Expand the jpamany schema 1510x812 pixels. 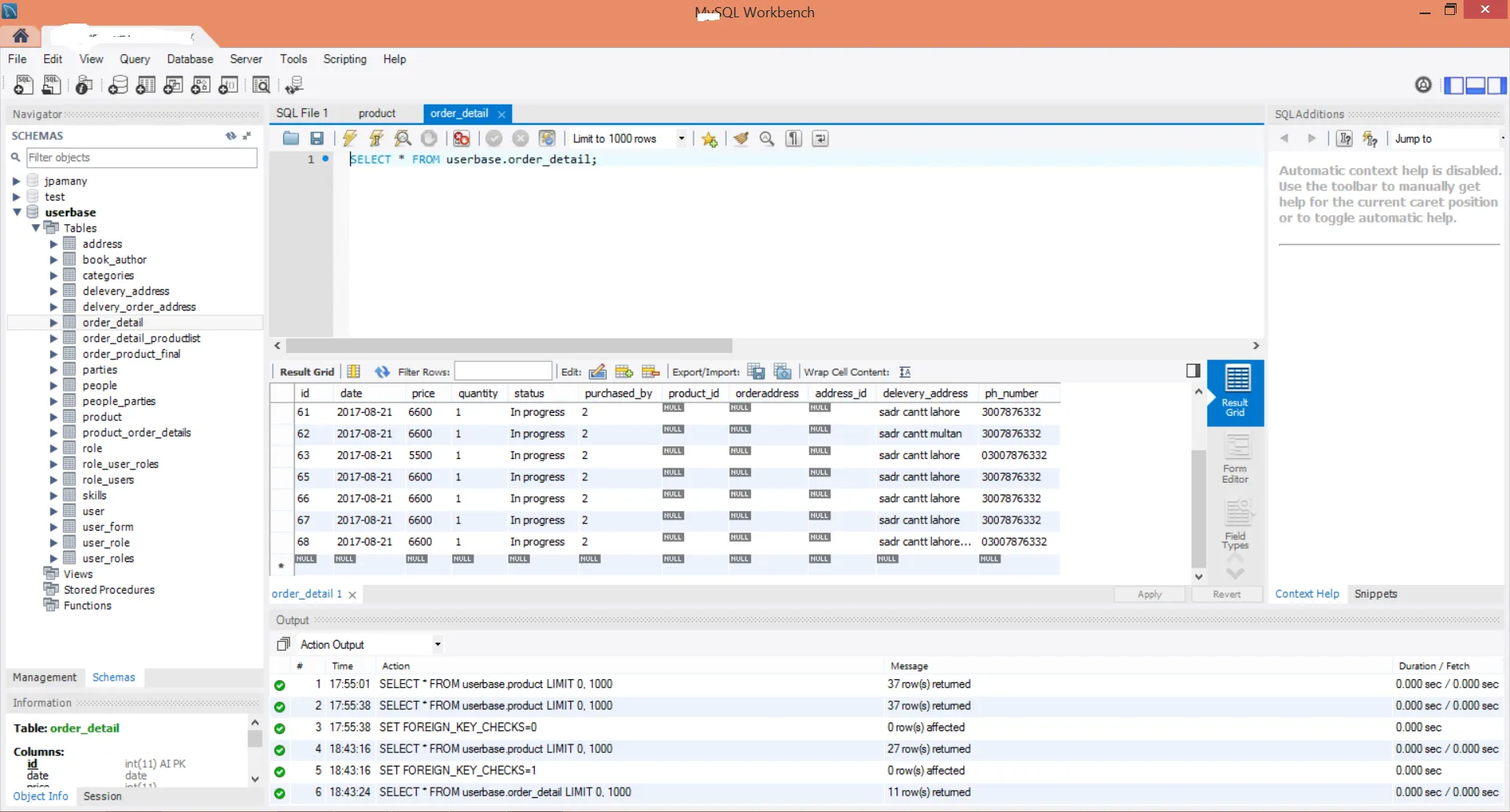pos(16,181)
